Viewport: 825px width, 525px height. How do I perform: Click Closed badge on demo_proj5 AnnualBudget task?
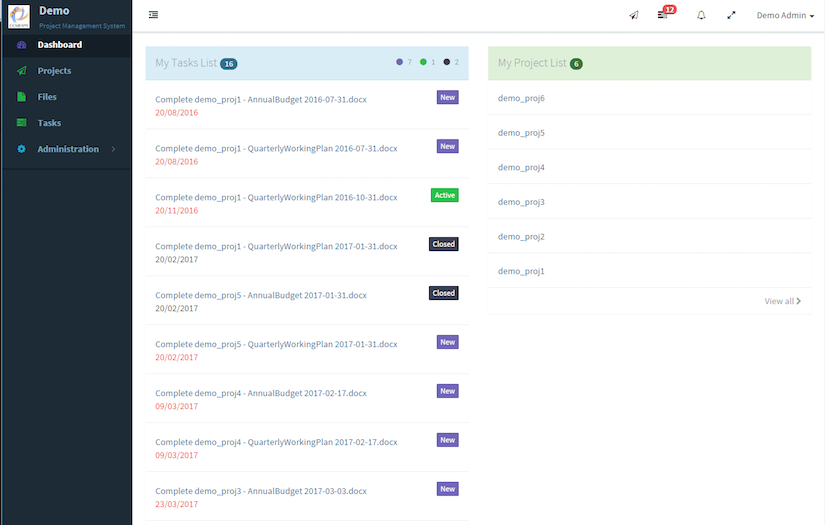444,293
